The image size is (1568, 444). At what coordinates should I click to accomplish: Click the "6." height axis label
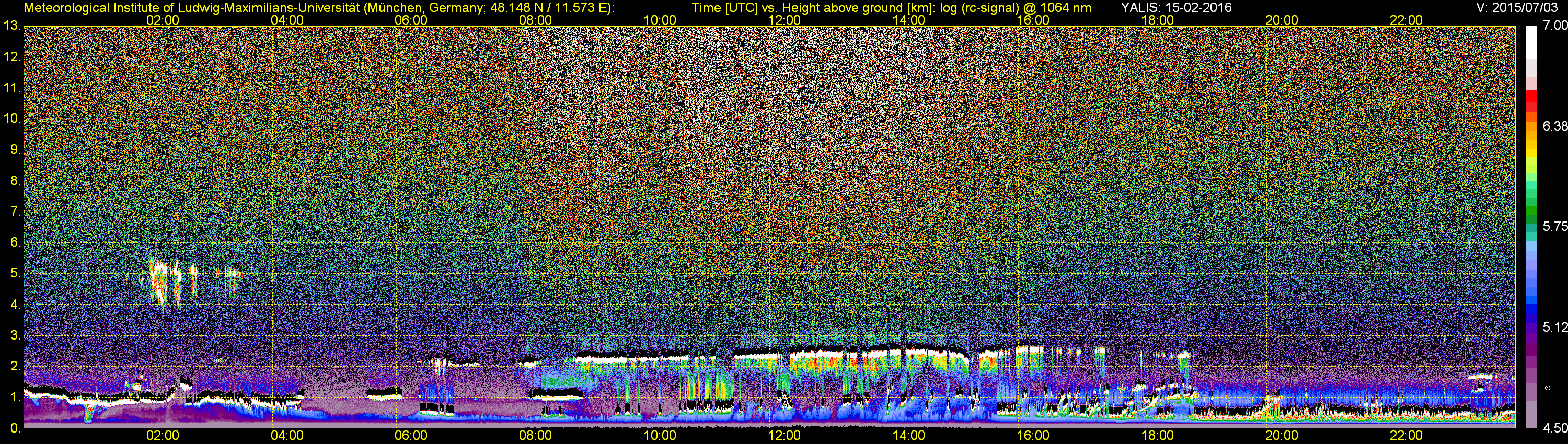15,243
